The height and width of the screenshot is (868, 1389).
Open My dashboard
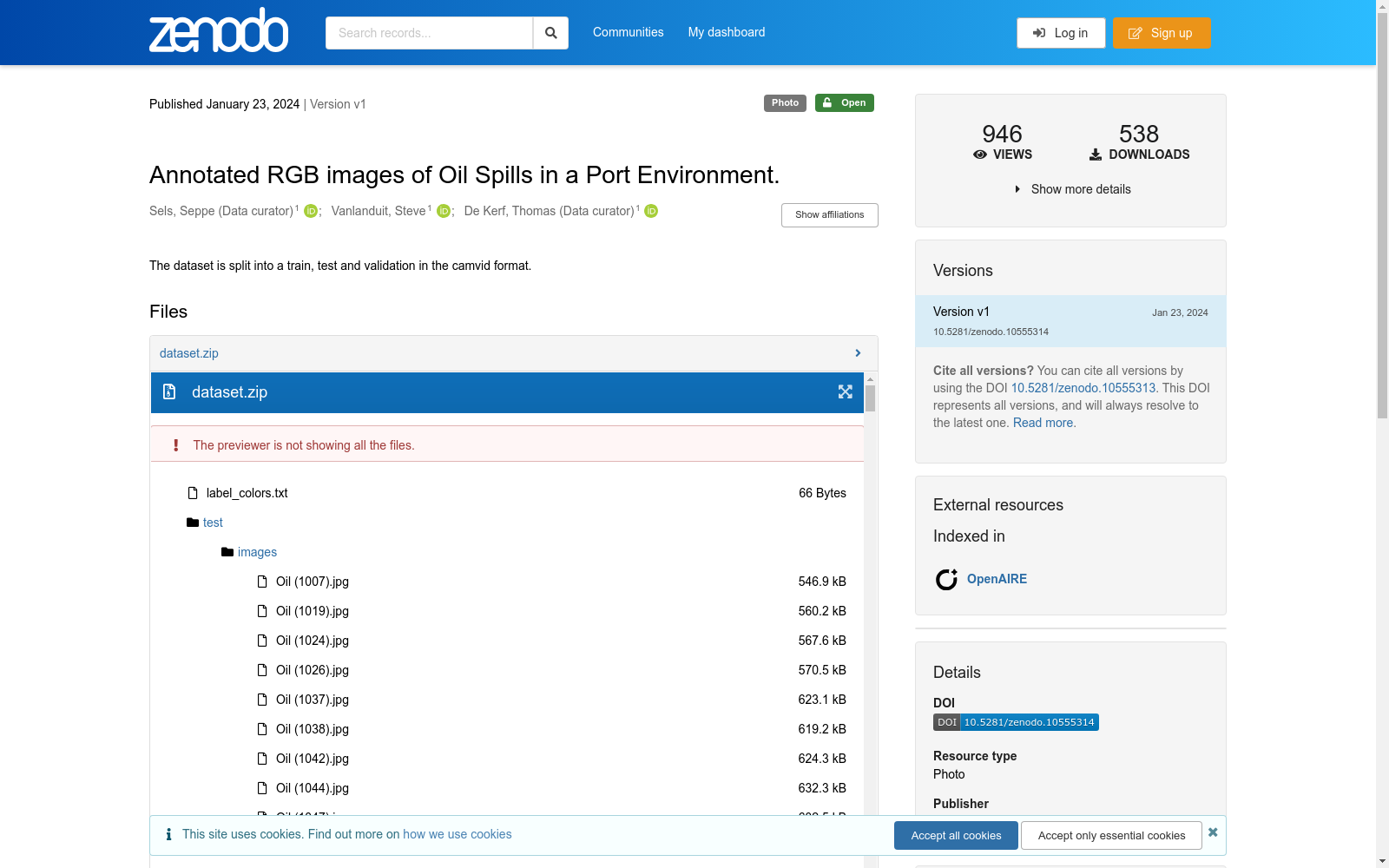point(727,32)
